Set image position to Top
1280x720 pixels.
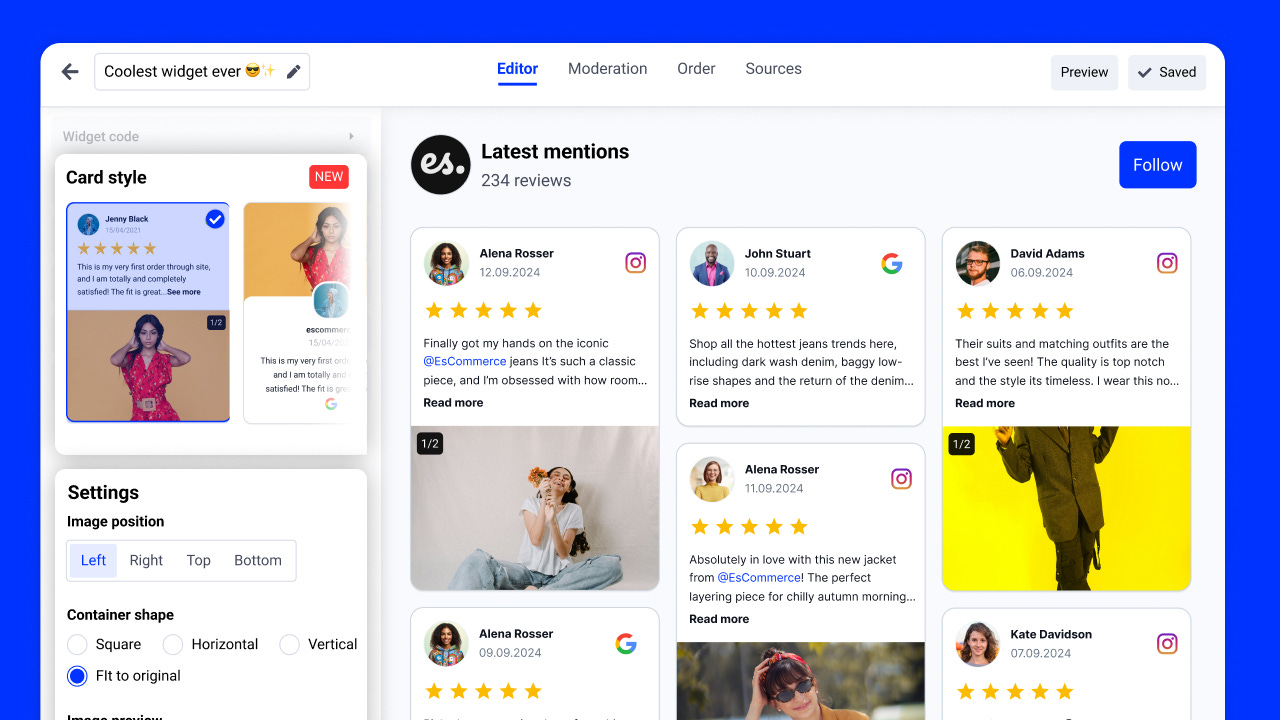pos(199,560)
